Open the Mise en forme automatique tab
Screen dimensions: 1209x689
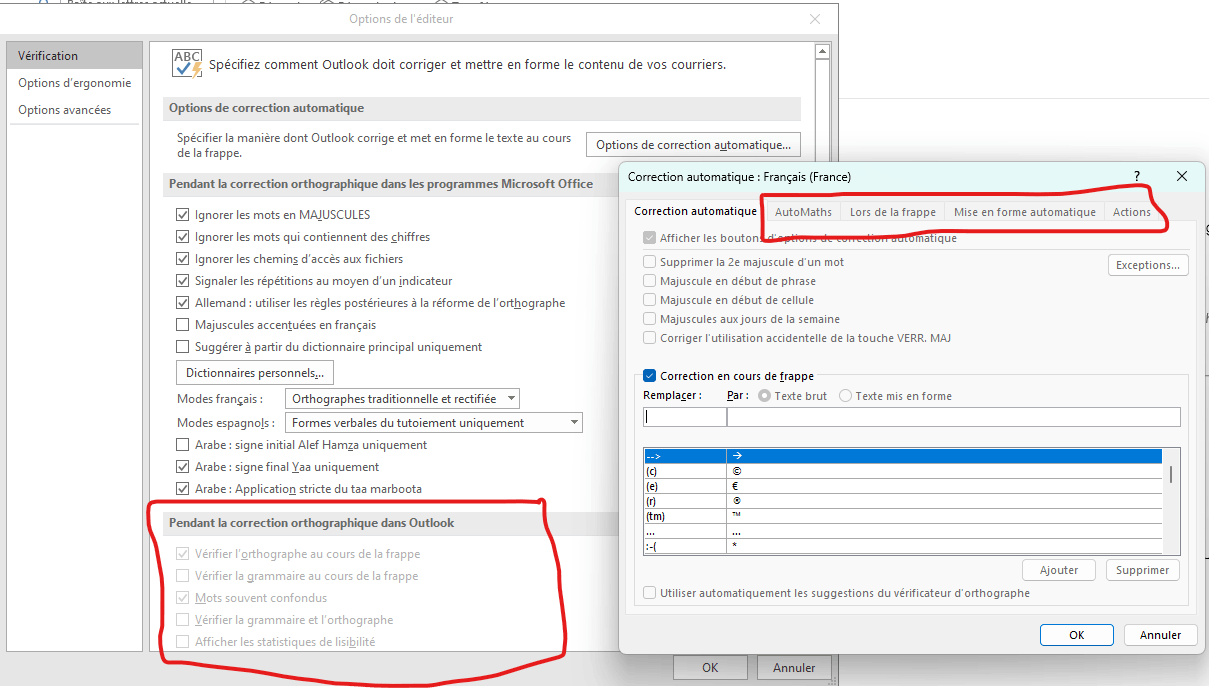tap(1025, 212)
